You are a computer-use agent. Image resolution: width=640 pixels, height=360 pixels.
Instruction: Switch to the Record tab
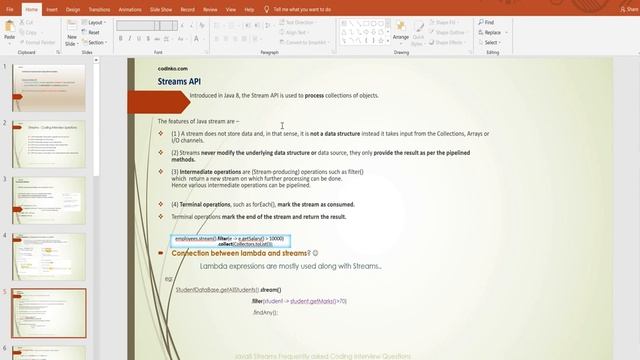point(187,9)
